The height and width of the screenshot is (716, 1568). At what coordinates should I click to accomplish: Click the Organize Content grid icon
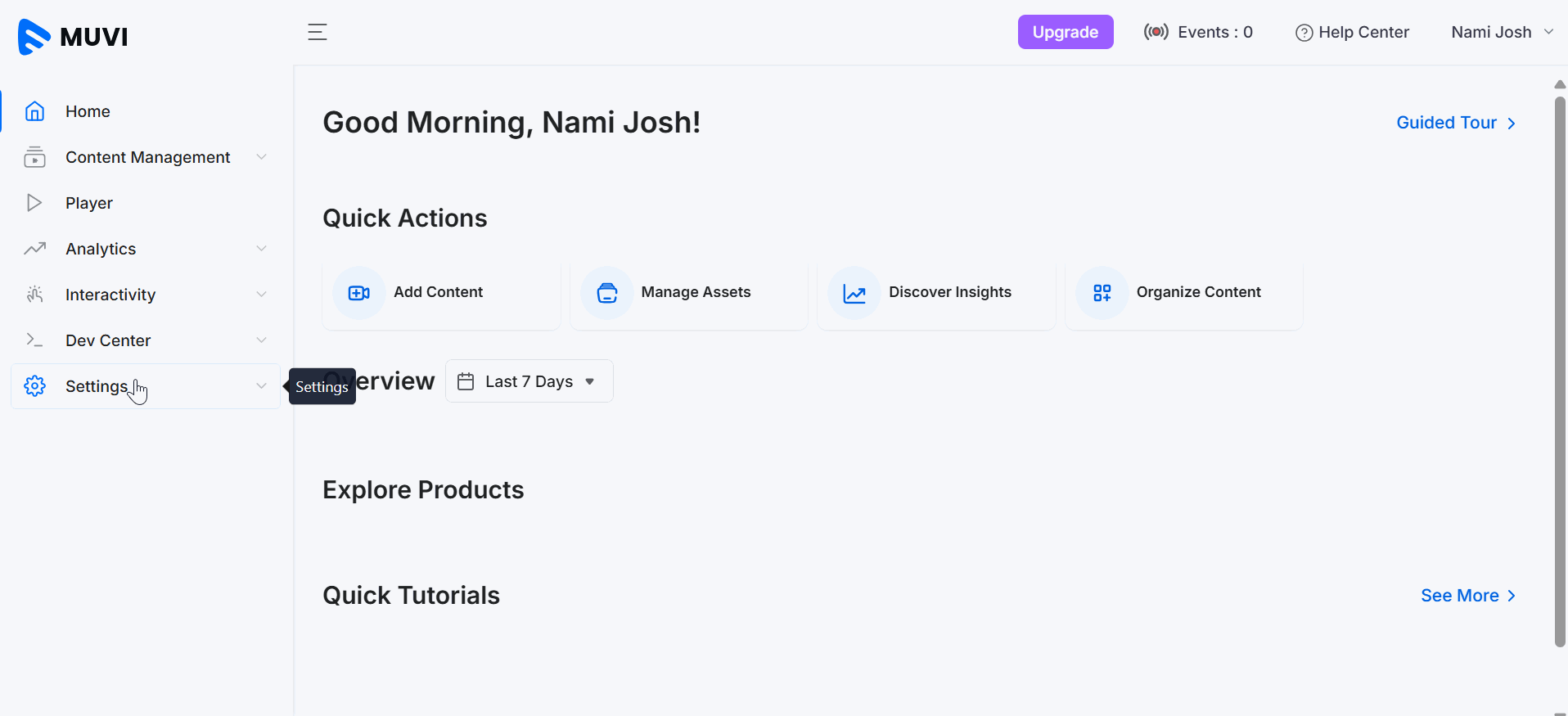[1102, 293]
